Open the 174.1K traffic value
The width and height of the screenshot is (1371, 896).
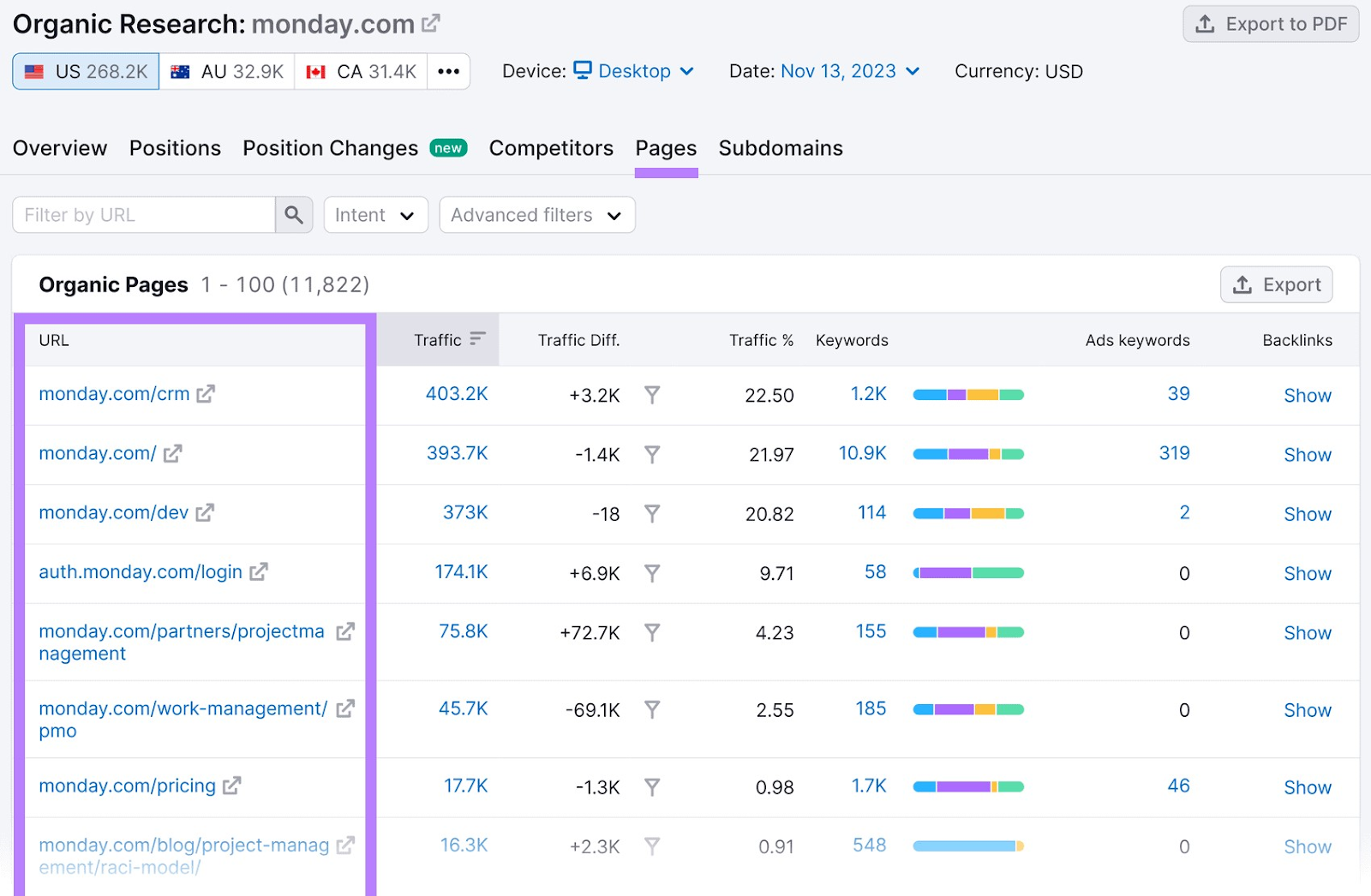tap(461, 571)
